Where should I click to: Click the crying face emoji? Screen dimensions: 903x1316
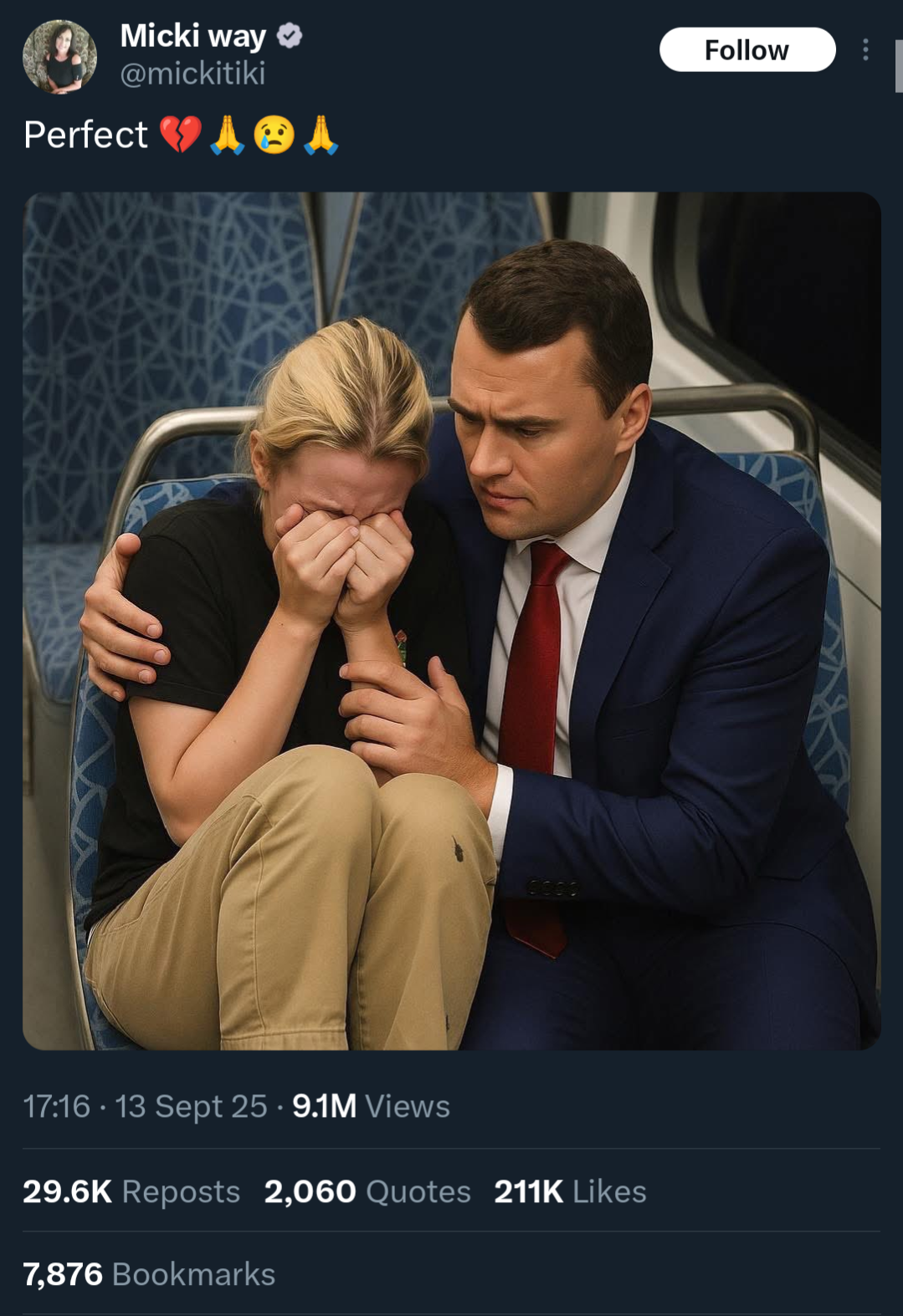pos(274,135)
